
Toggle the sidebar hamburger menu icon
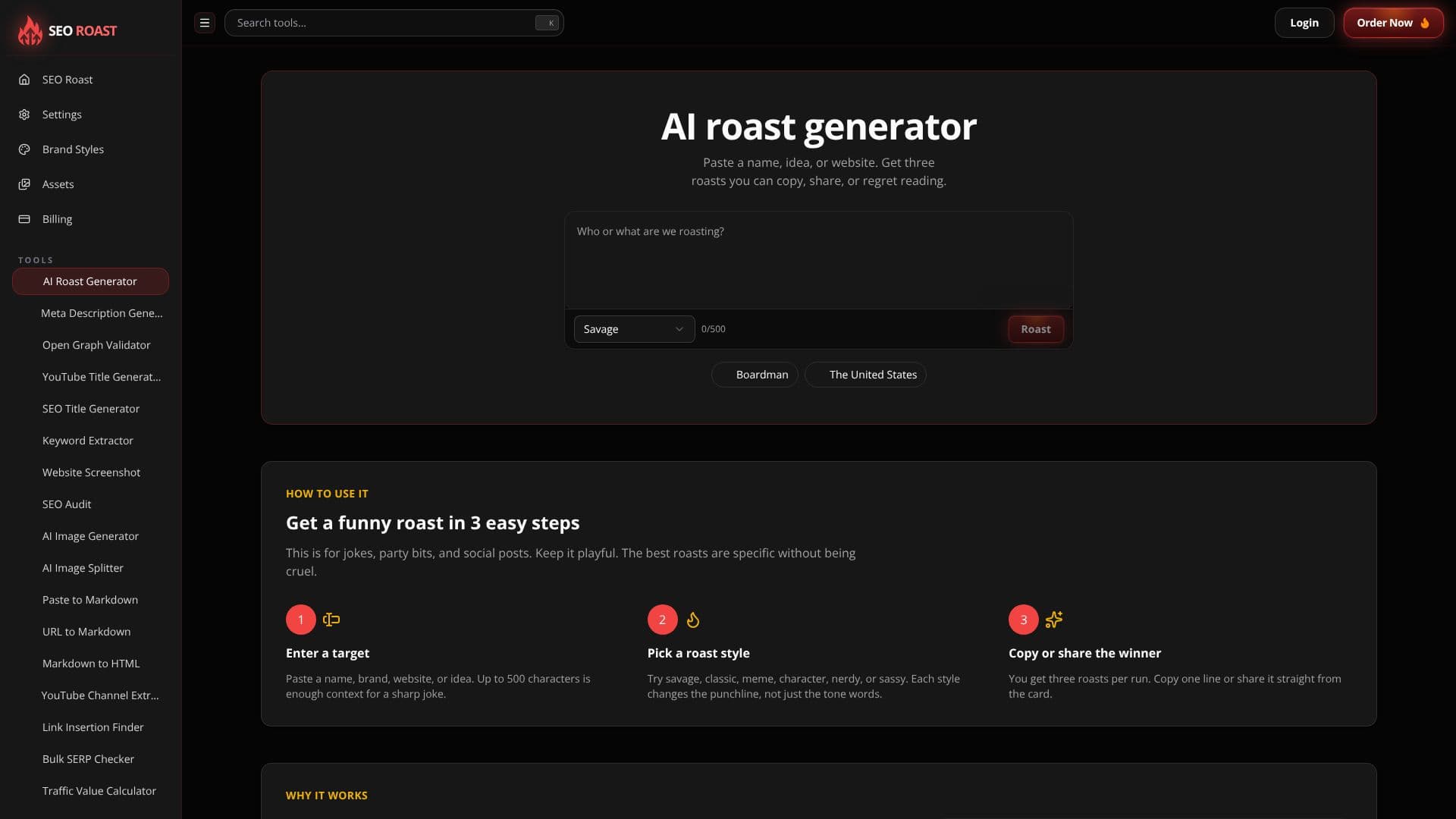(205, 23)
